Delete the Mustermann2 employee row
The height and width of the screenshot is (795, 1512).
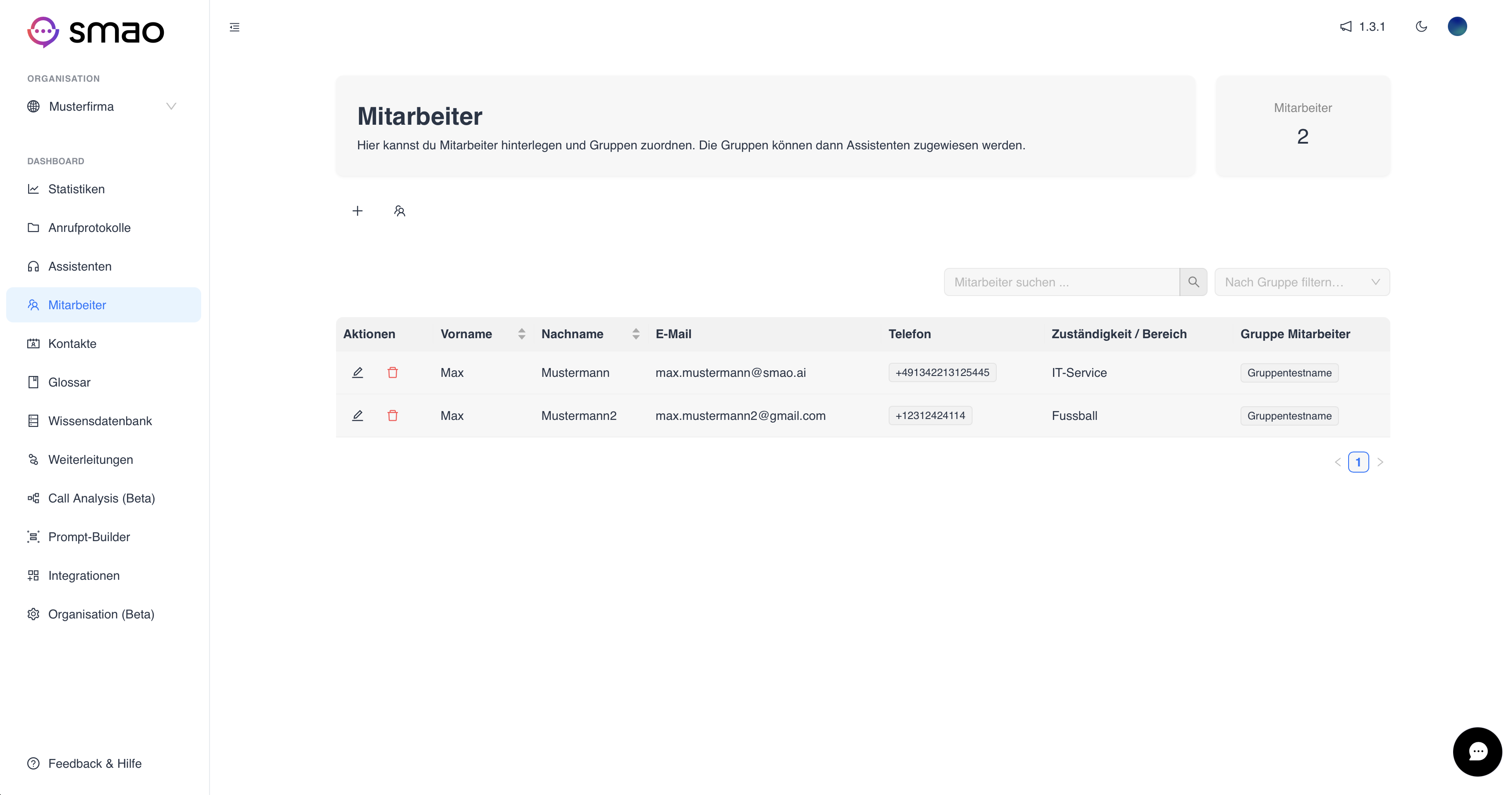pyautogui.click(x=393, y=416)
